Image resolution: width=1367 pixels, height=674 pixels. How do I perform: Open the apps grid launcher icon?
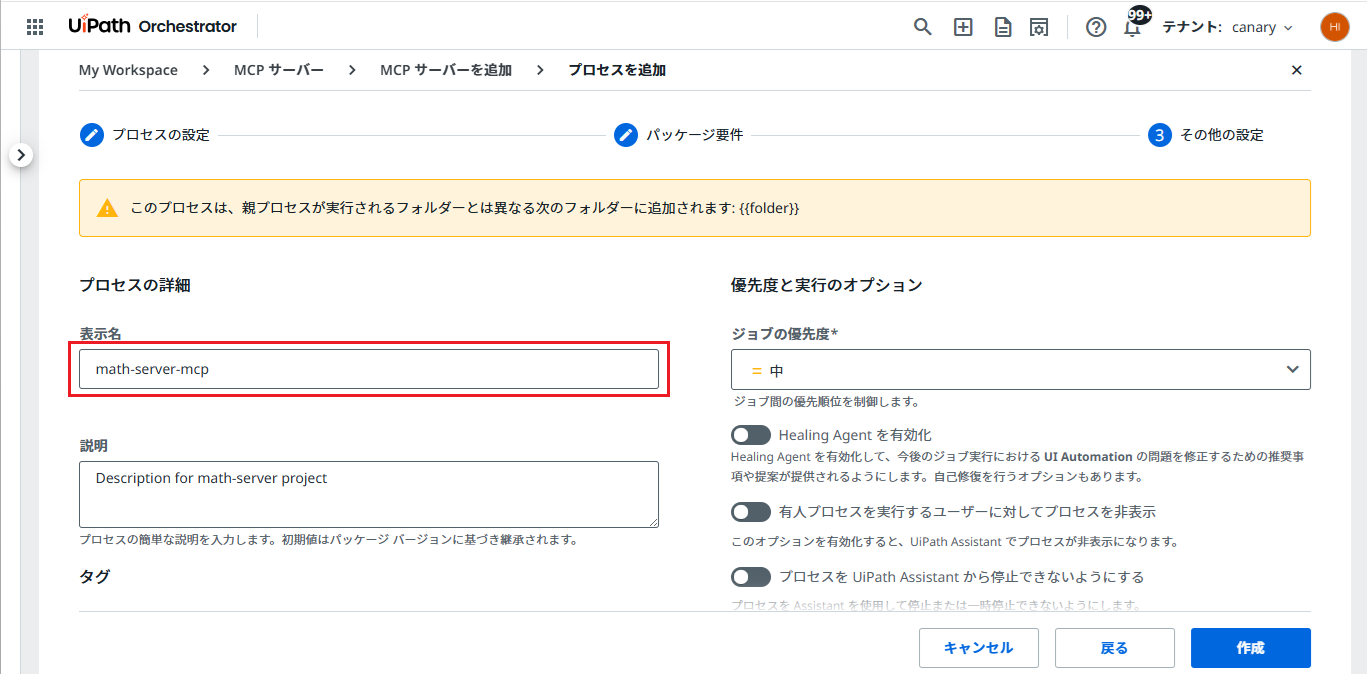(35, 27)
